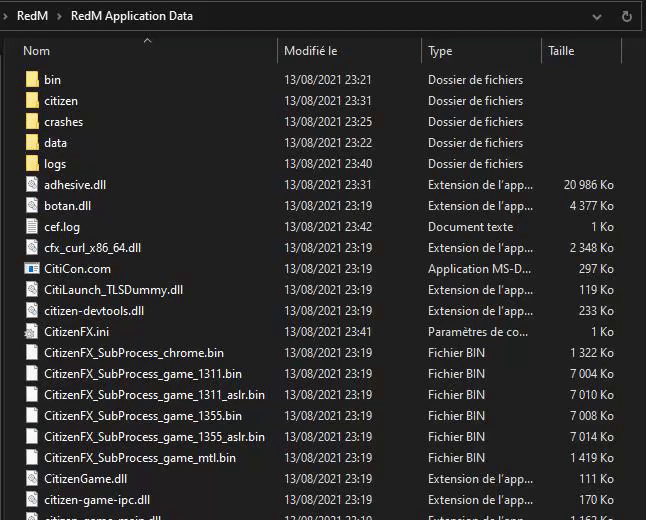Select the folder name crashes

[64, 122]
